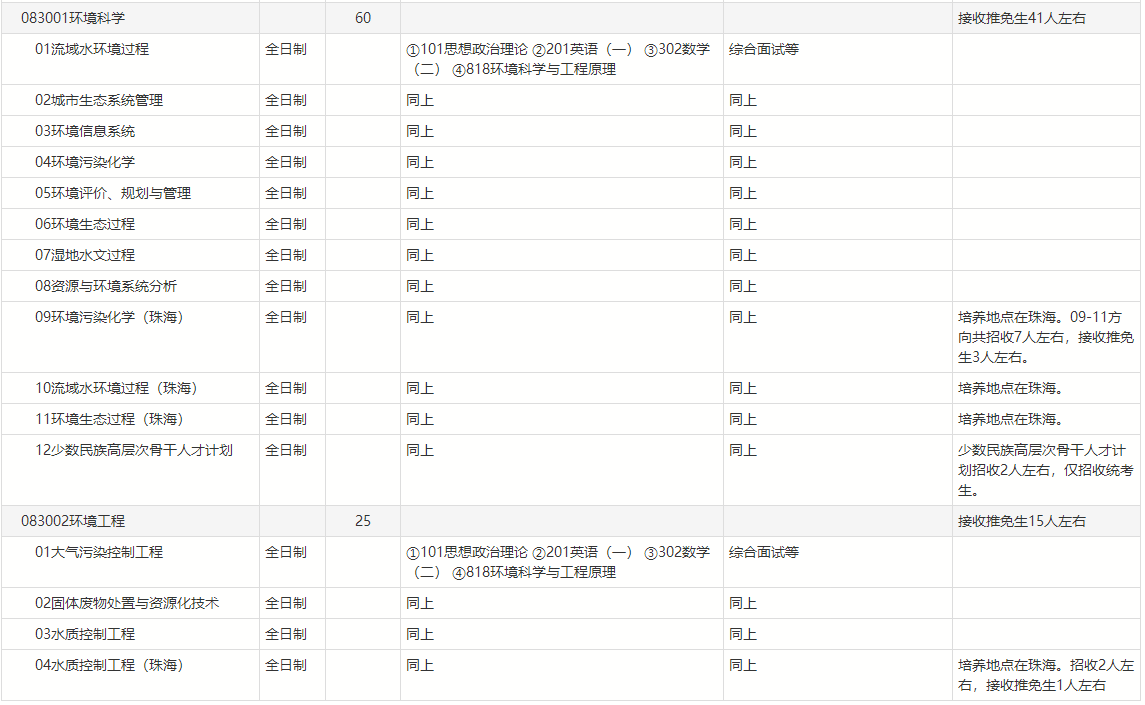This screenshot has width=1145, height=705.
Task: Choose the 03环境信息系统 row label
Action: [85, 131]
